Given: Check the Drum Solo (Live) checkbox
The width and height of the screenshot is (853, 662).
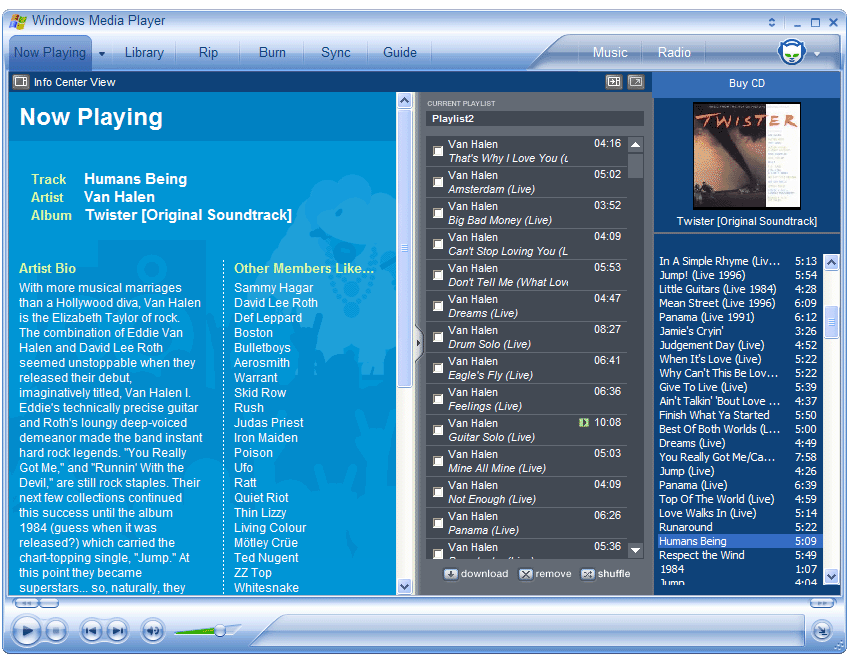Looking at the screenshot, I should pos(438,337).
